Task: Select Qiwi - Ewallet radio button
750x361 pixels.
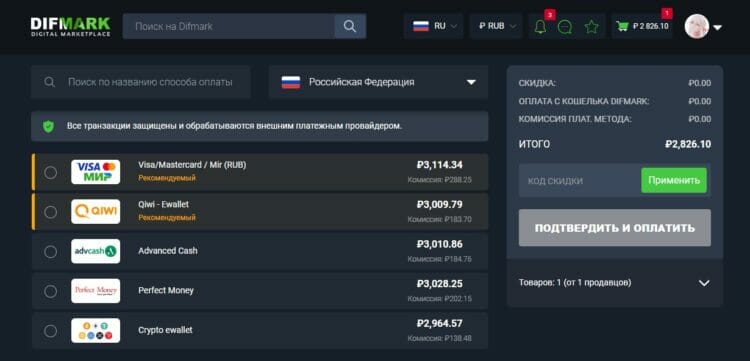Action: tap(50, 212)
